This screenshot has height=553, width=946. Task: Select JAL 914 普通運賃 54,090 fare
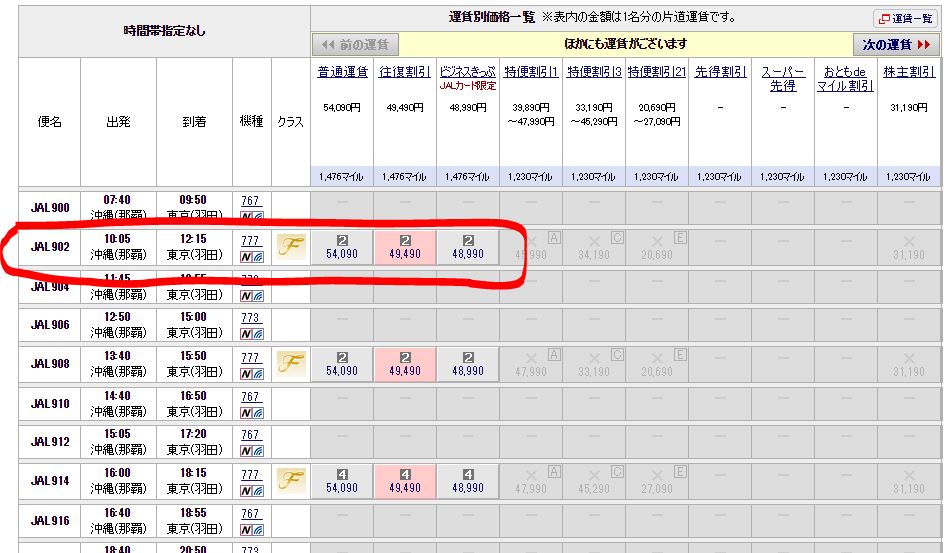[x=342, y=481]
